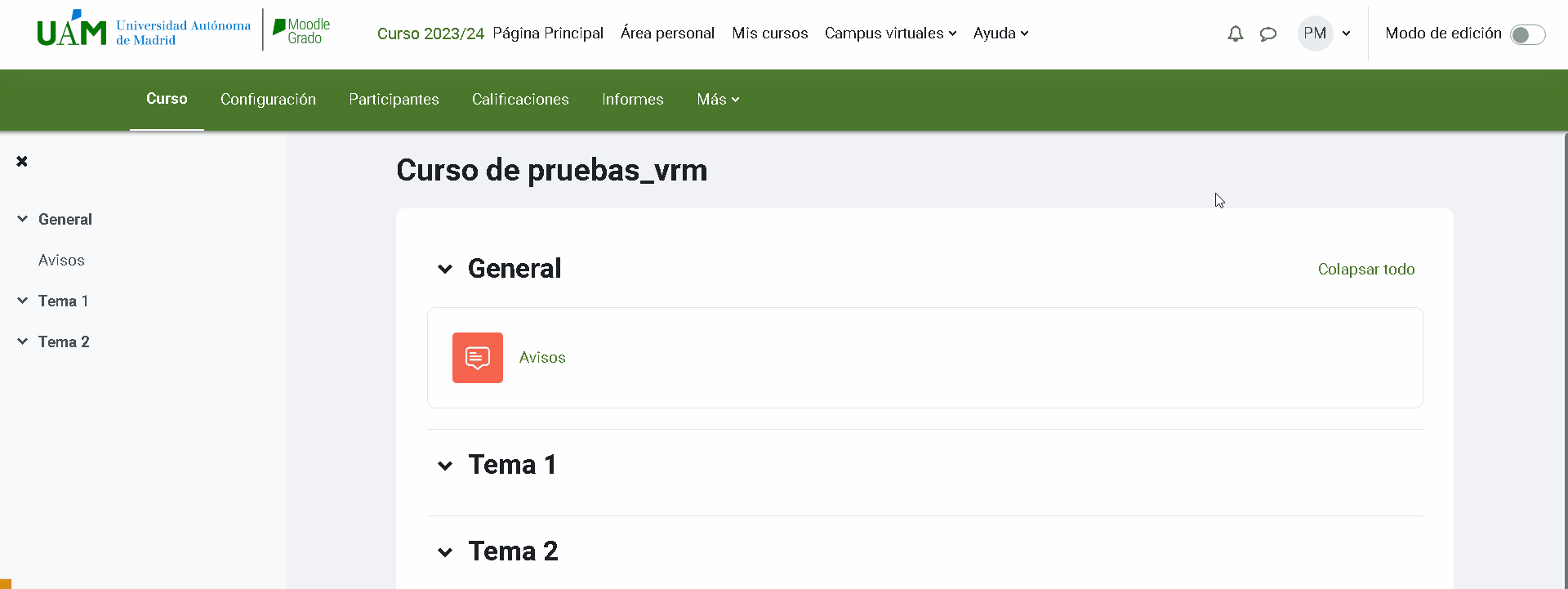
Task: Collapse the General section chevron
Action: coord(445,269)
